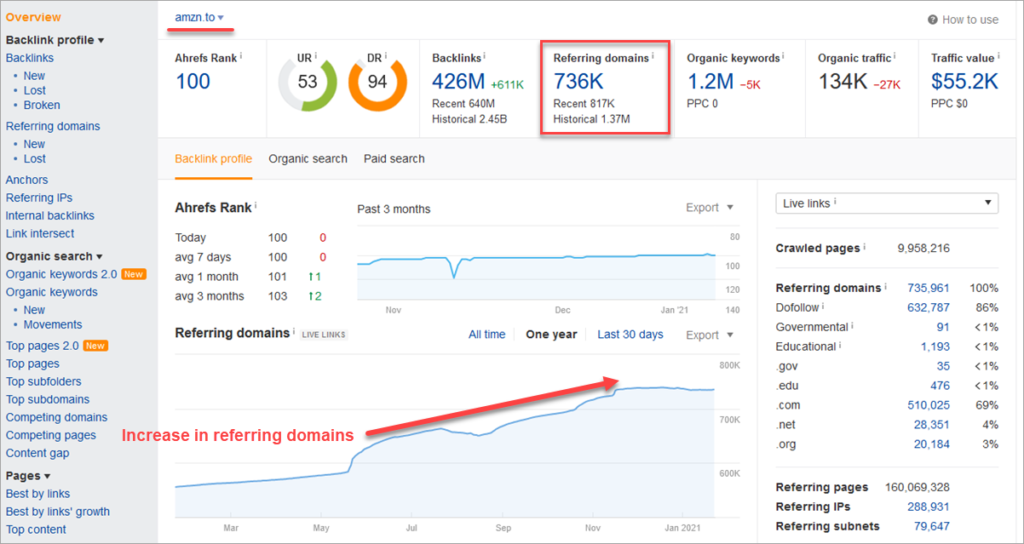Open Competing domains in sidebar
Viewport: 1024px width, 544px height.
click(56, 417)
